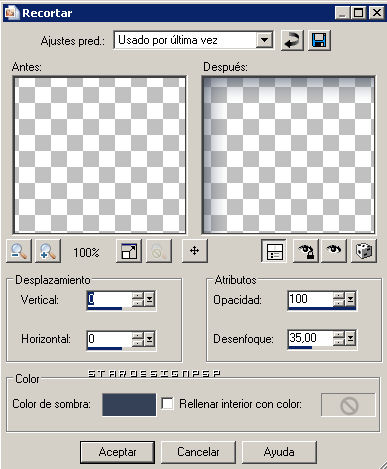Open the Horizontal slider popup arrow
The width and height of the screenshot is (387, 469).
150,339
